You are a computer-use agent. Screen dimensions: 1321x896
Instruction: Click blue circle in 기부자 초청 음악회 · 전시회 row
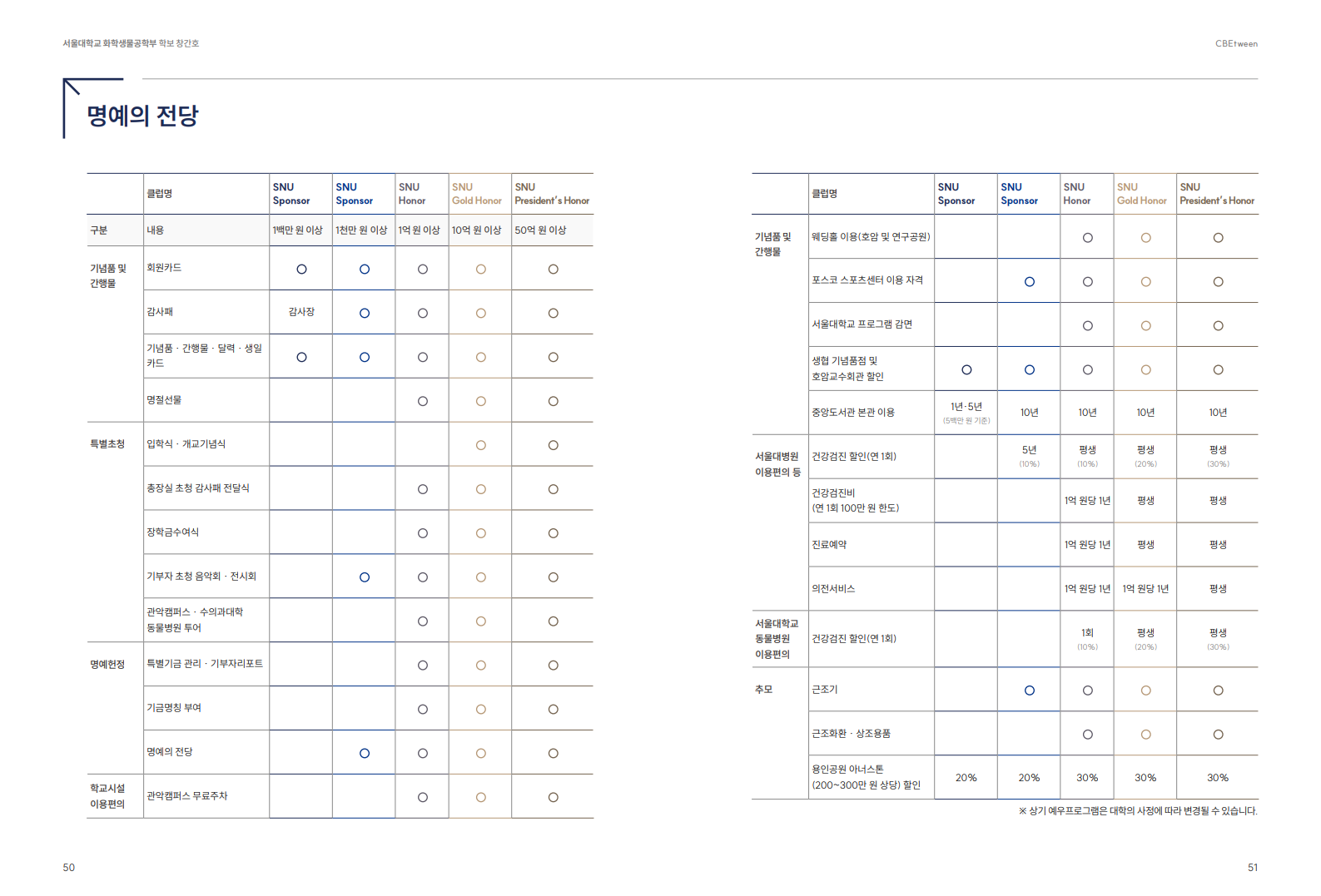point(364,577)
